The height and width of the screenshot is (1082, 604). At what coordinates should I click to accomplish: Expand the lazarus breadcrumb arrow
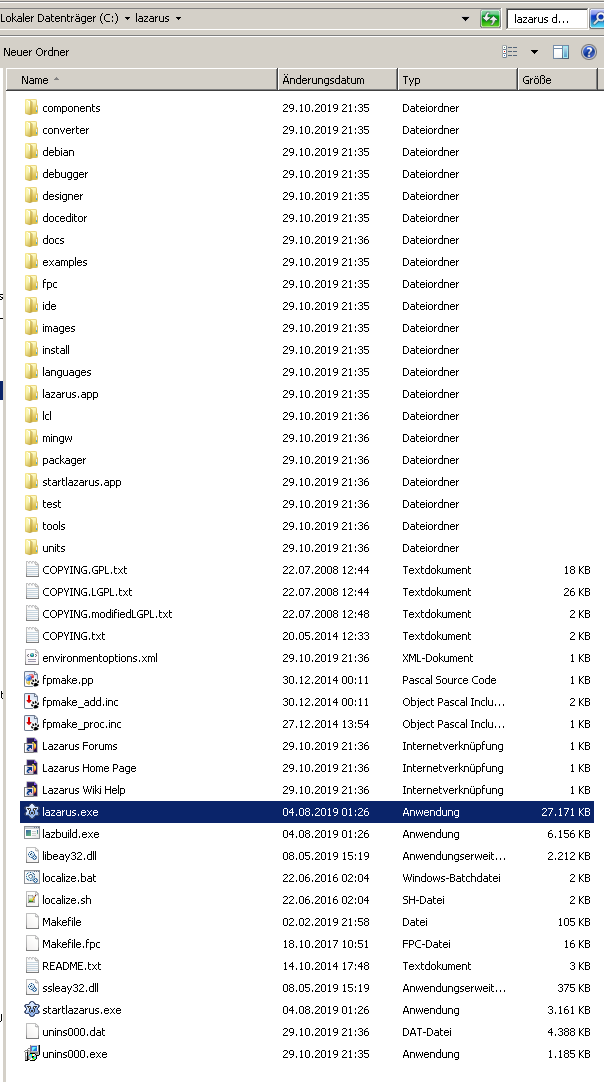178,19
